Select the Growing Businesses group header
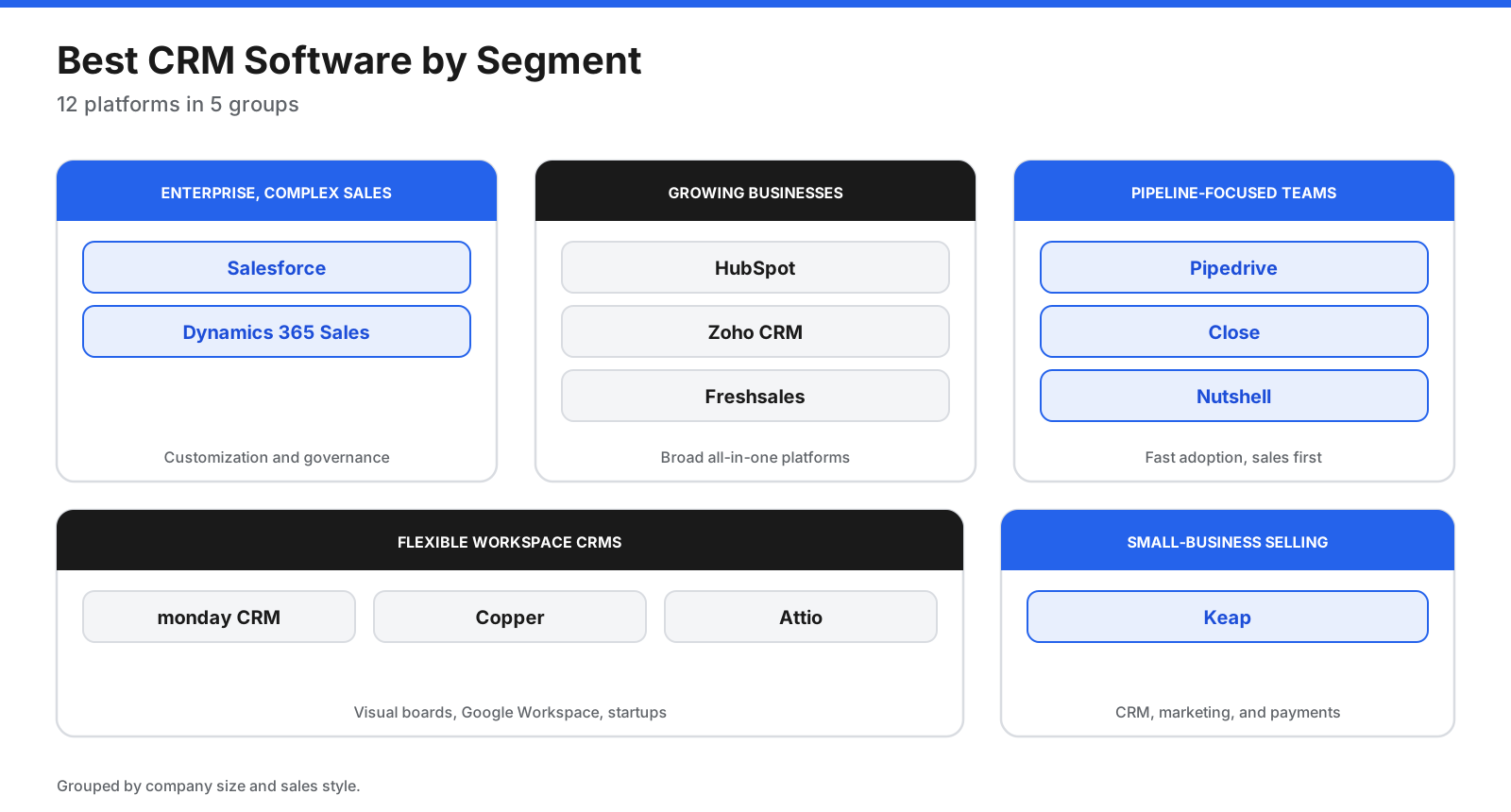Viewport: 1511px width, 812px height. [x=755, y=192]
